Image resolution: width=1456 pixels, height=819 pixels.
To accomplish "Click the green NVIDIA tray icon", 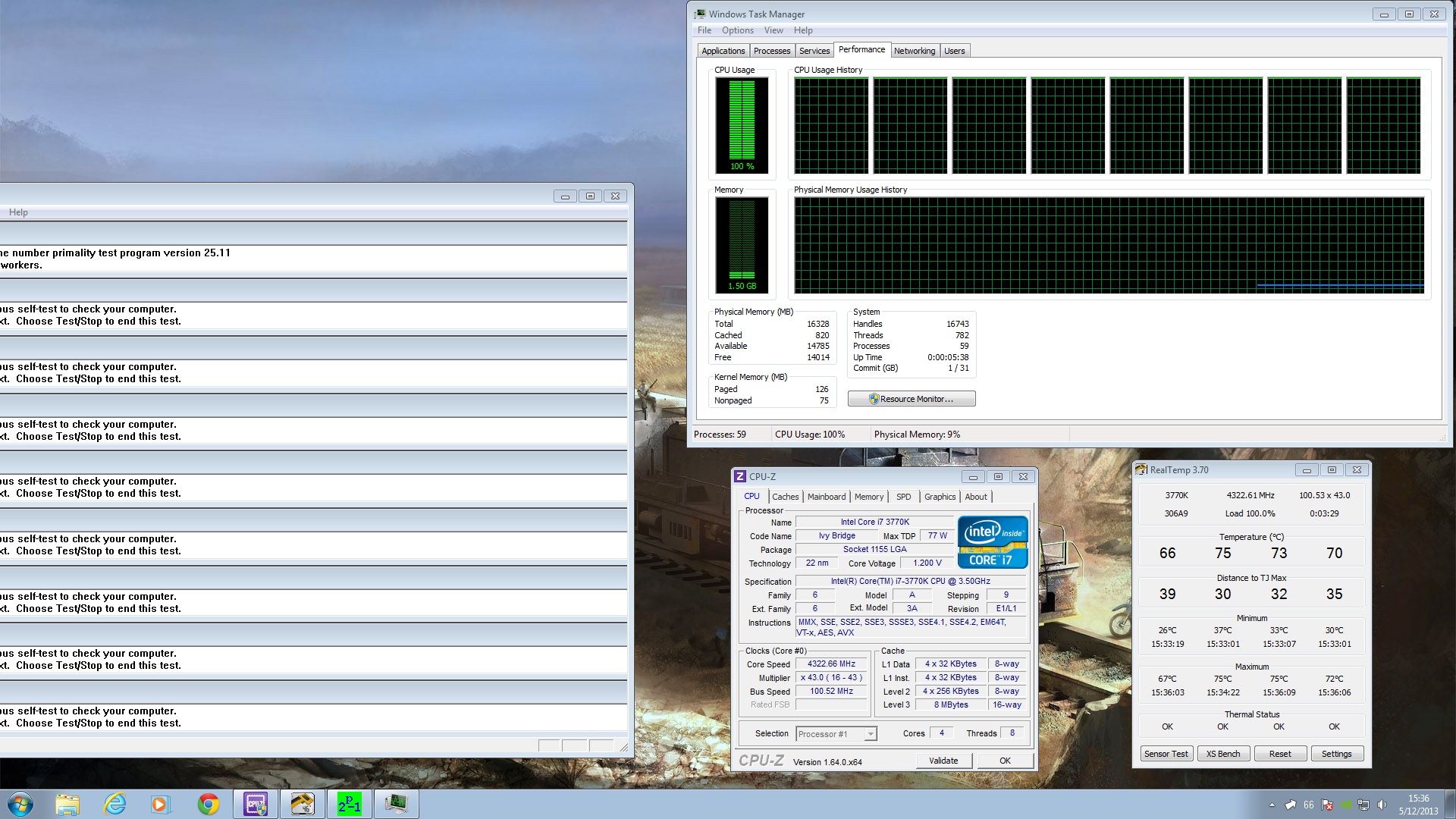I will point(1346,805).
